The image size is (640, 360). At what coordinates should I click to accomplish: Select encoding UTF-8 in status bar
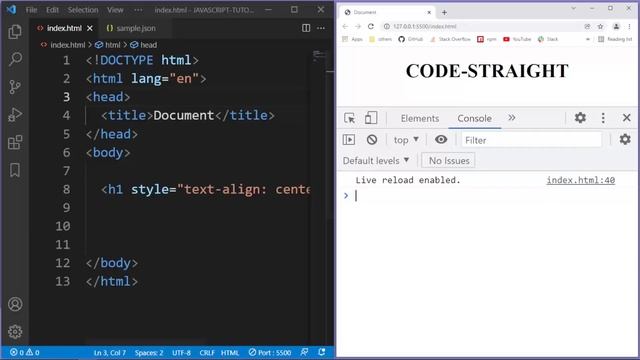(x=181, y=352)
